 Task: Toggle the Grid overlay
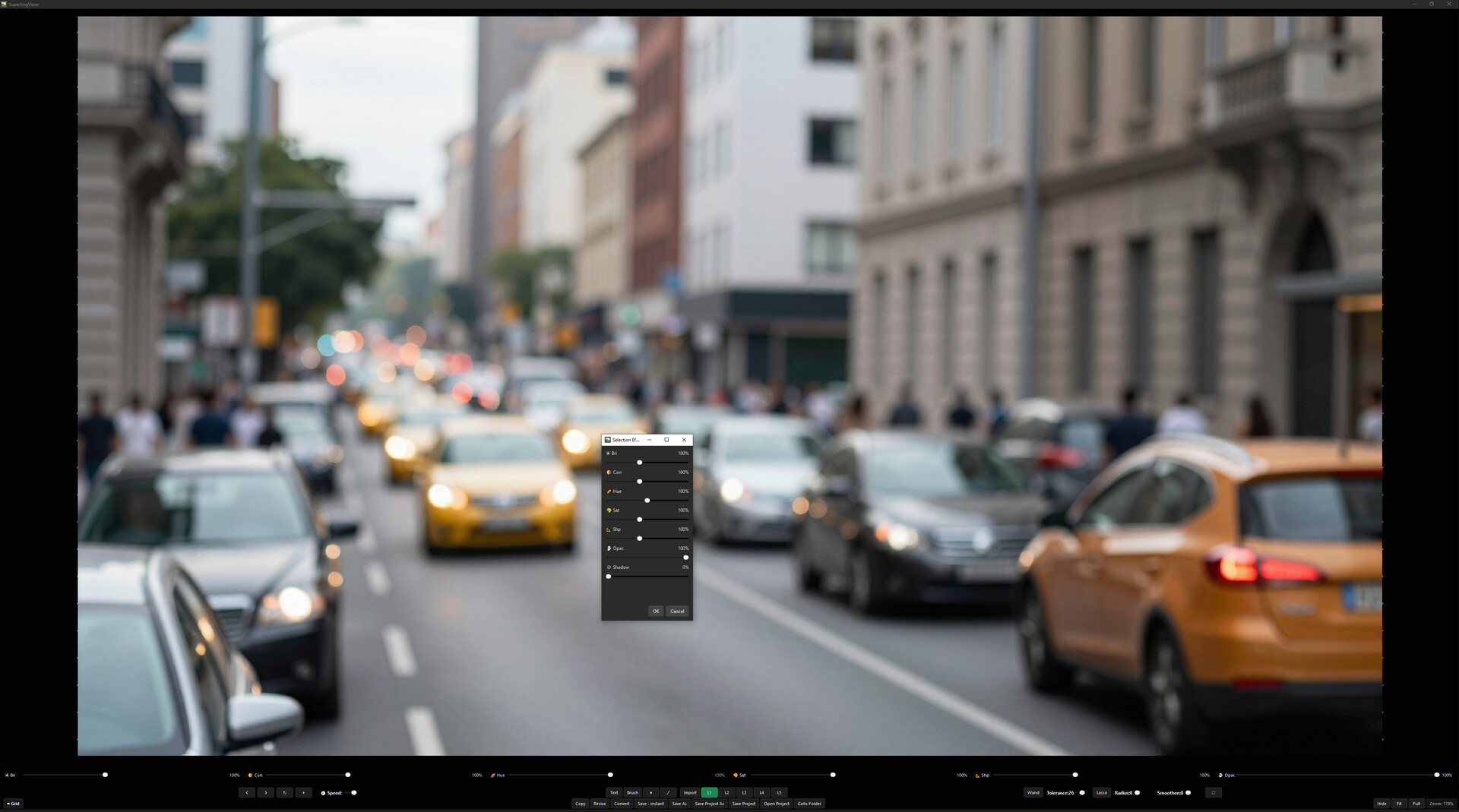[x=13, y=803]
